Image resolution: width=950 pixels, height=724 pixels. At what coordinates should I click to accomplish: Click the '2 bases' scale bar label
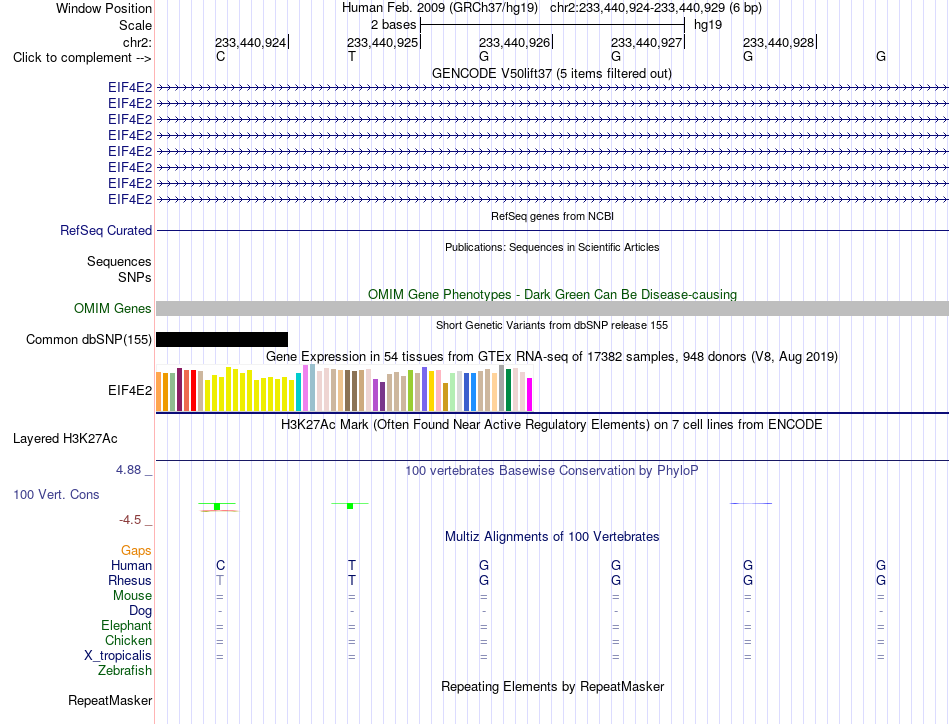coord(393,25)
